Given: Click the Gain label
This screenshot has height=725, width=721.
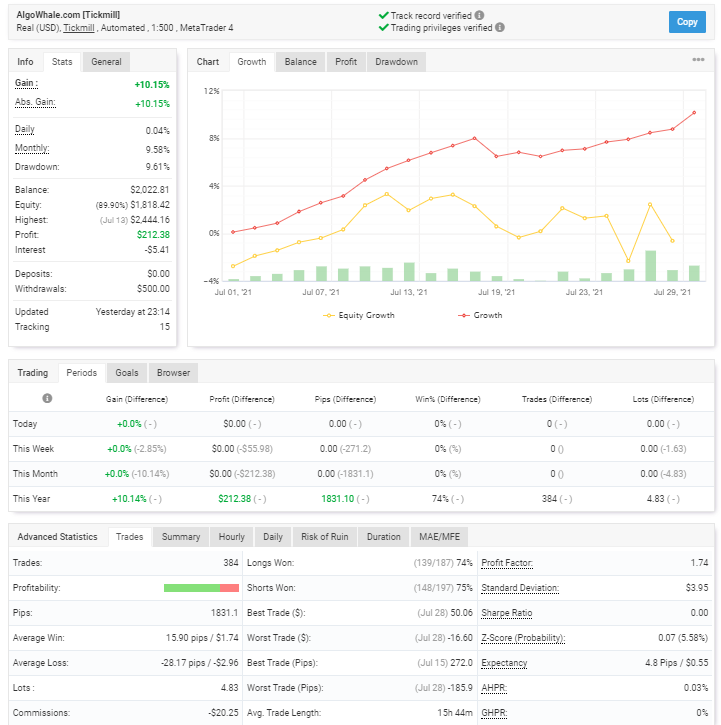Looking at the screenshot, I should coord(26,84).
